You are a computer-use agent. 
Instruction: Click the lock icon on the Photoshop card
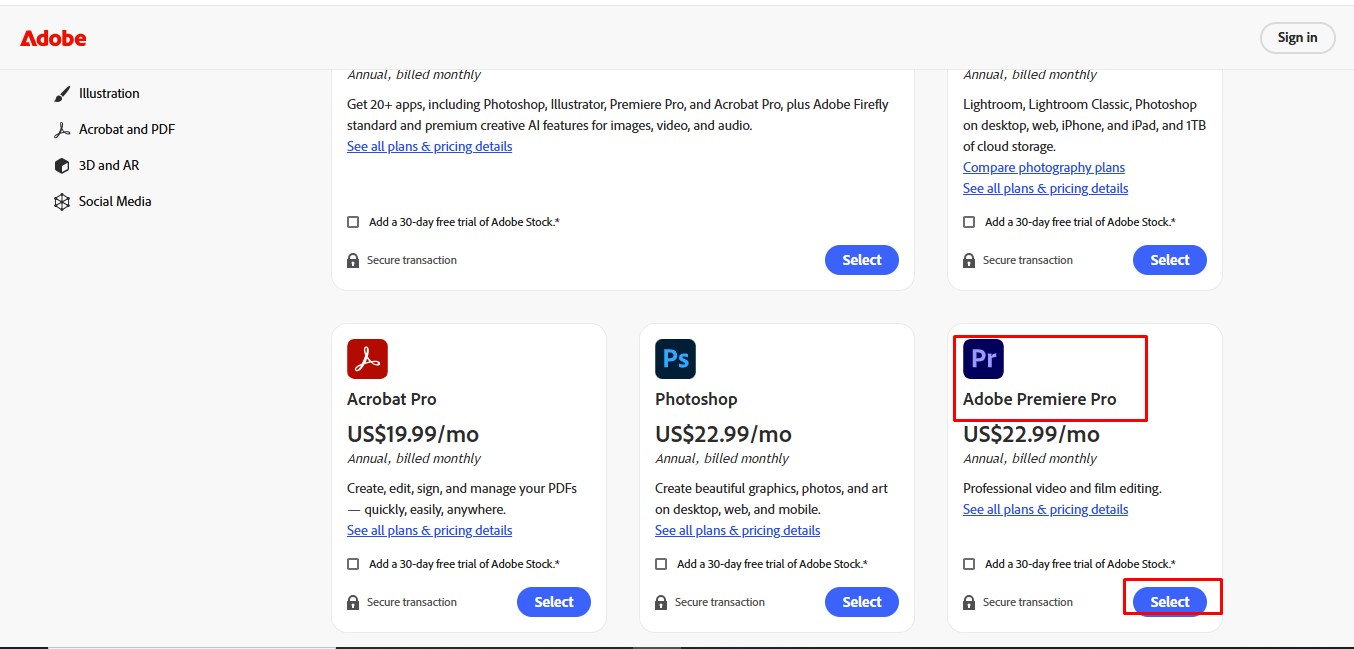(x=660, y=601)
